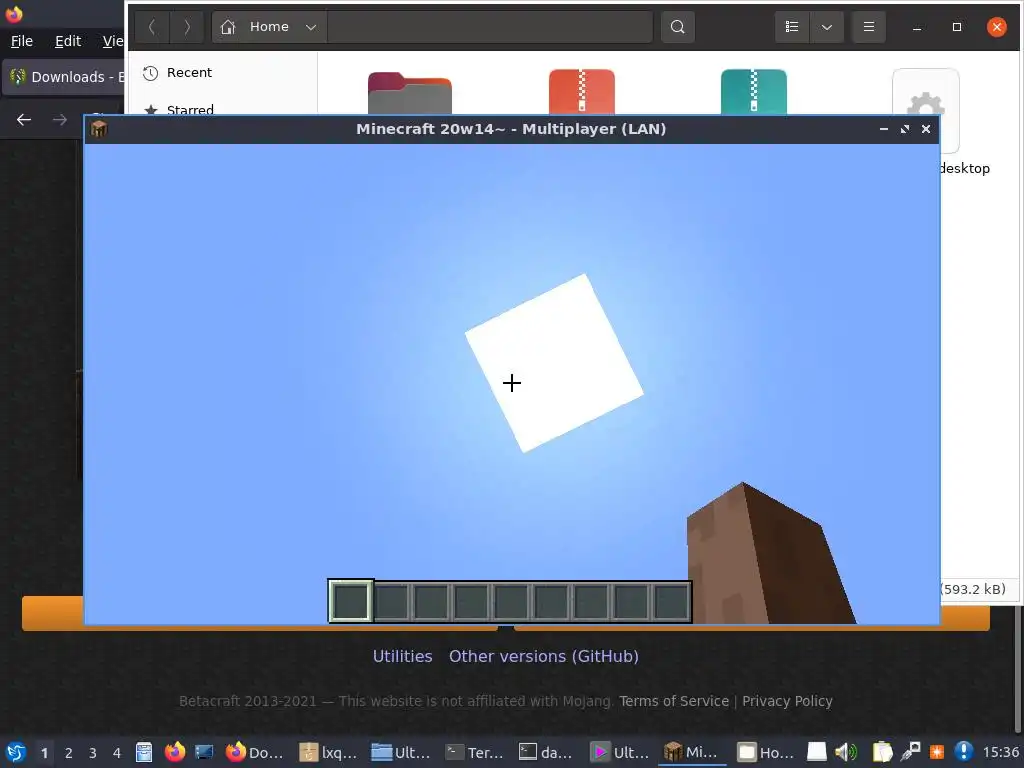The width and height of the screenshot is (1024, 768).
Task: Go back in the file manager
Action: coord(152,27)
